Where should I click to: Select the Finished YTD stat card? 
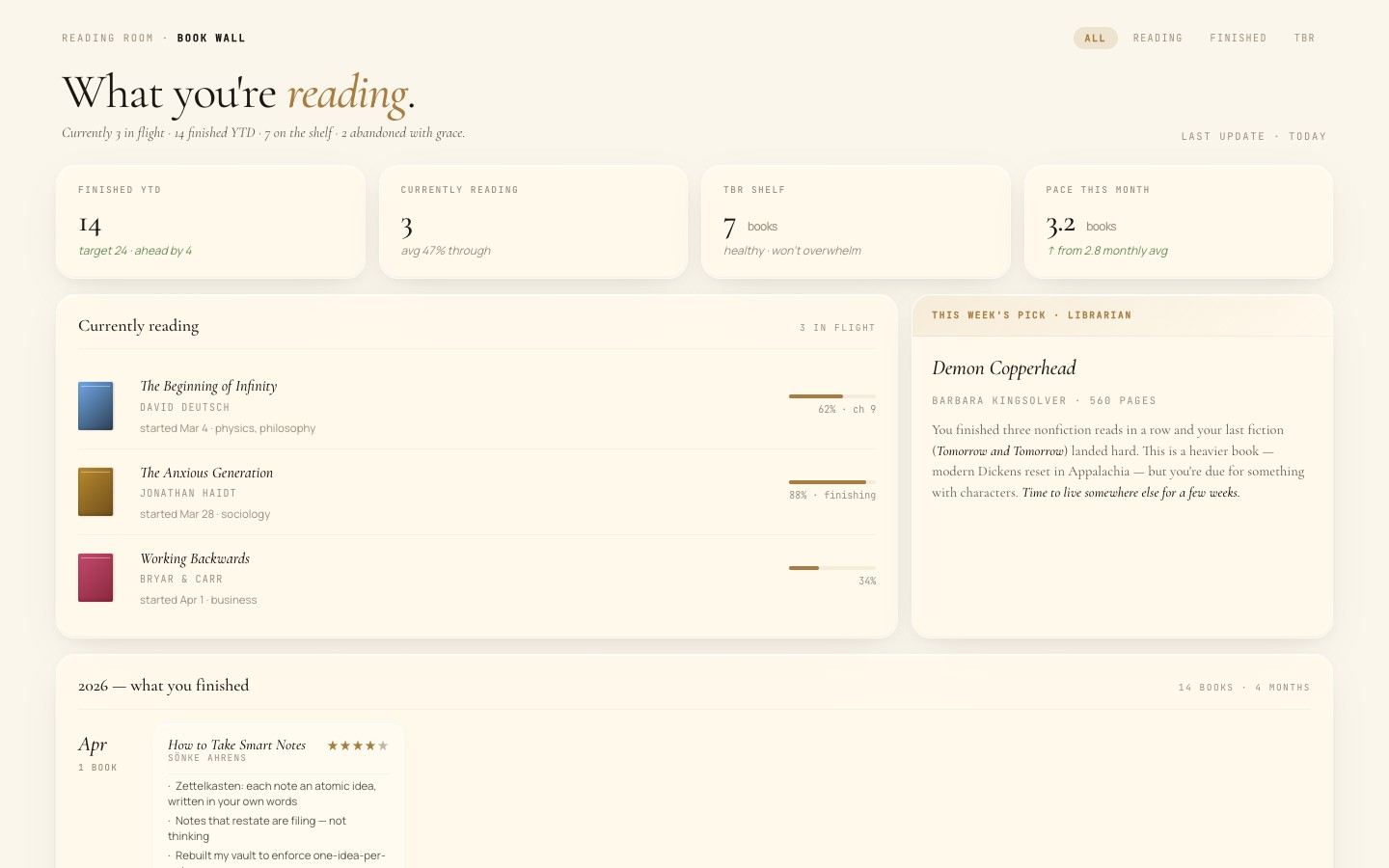[210, 222]
